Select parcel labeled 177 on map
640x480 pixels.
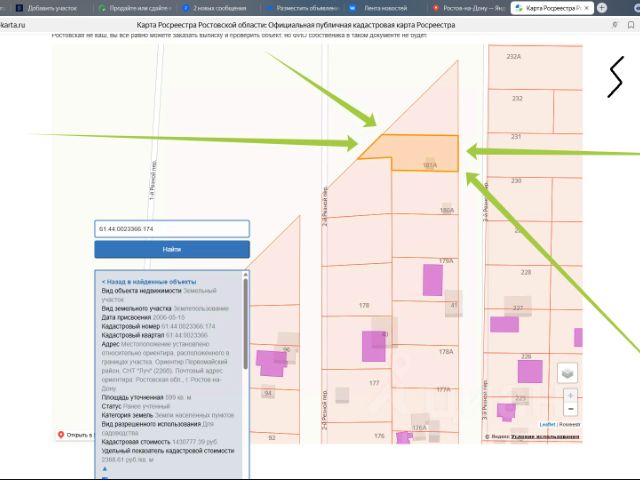click(357, 398)
